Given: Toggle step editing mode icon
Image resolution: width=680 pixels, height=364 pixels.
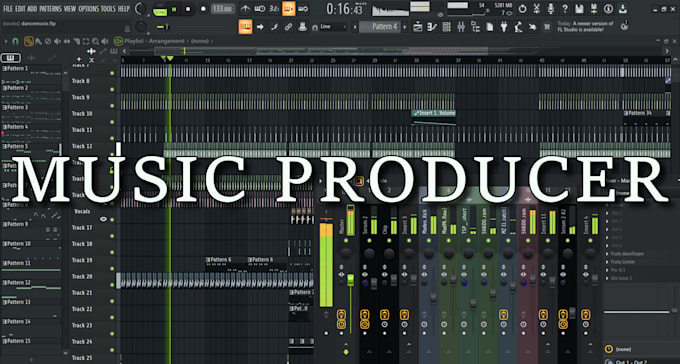Looking at the screenshot, I should (274, 27).
